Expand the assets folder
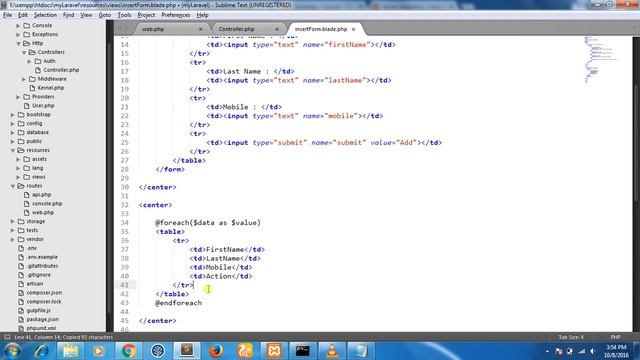This screenshot has width=640, height=360. click(18, 159)
